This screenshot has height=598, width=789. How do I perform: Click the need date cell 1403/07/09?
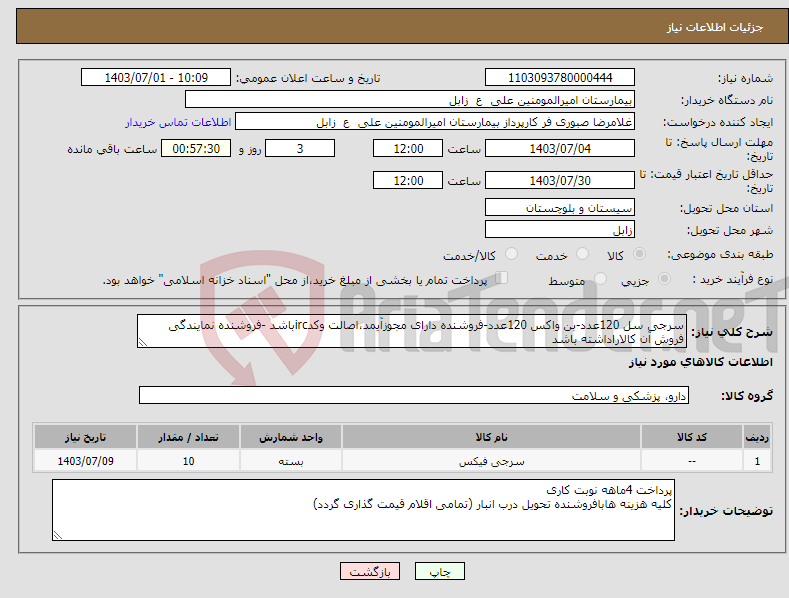click(85, 461)
